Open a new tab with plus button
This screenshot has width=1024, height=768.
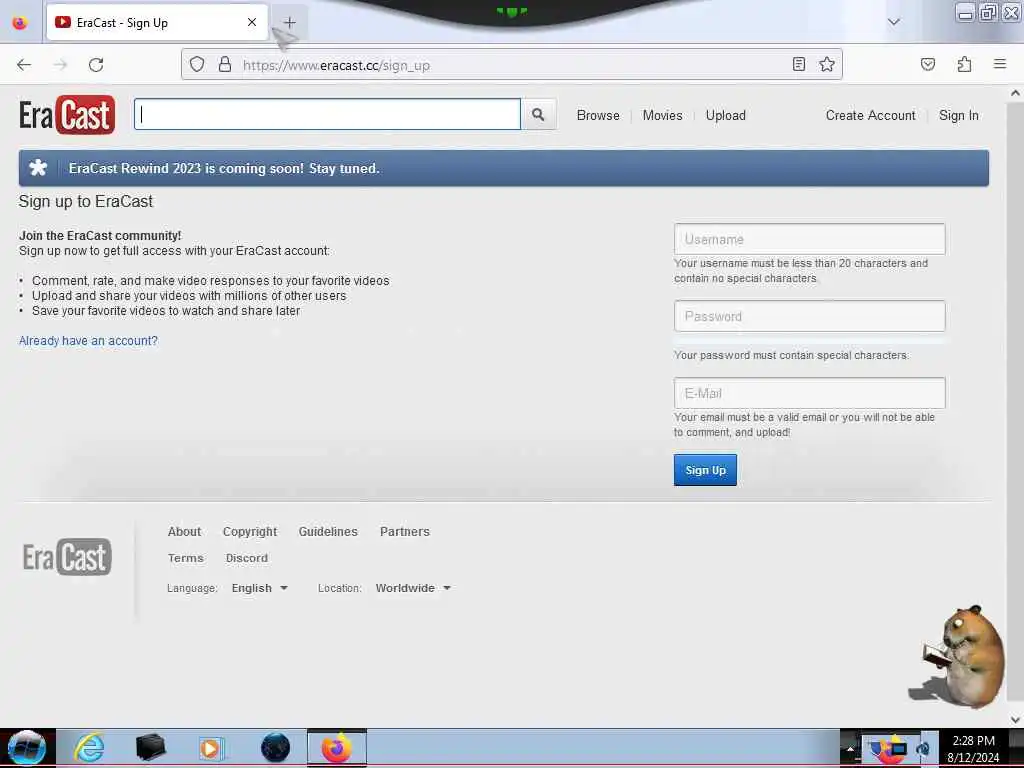coord(289,22)
